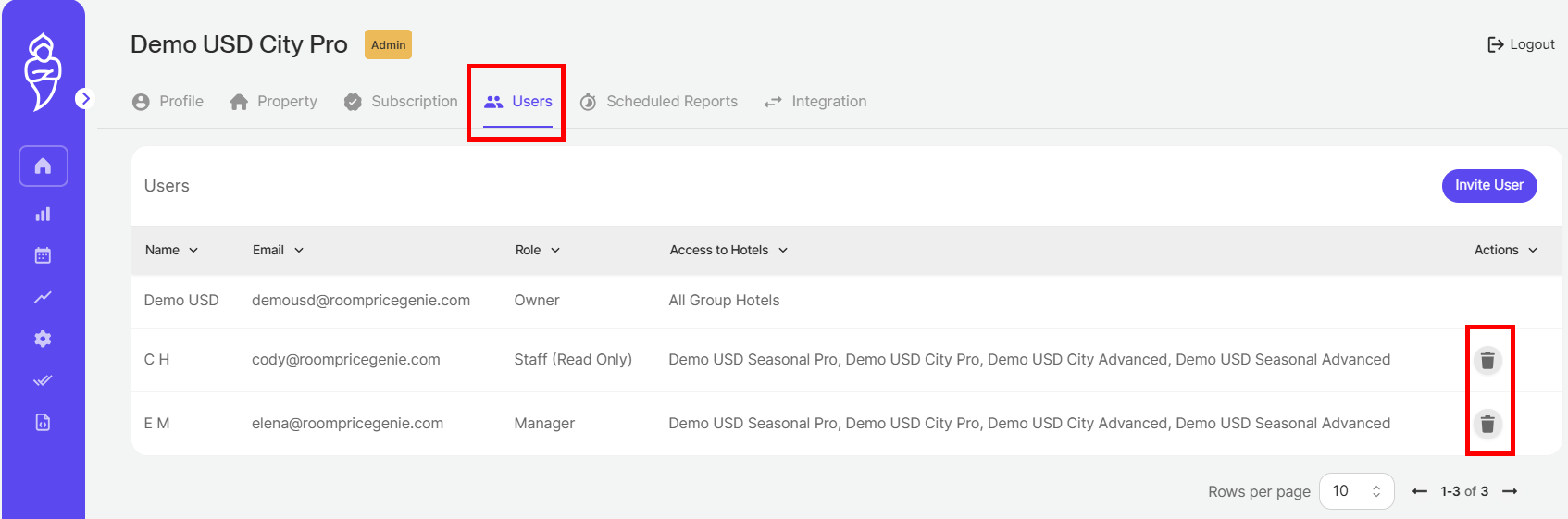
Task: Click the Invite User button
Action: [x=1489, y=185]
